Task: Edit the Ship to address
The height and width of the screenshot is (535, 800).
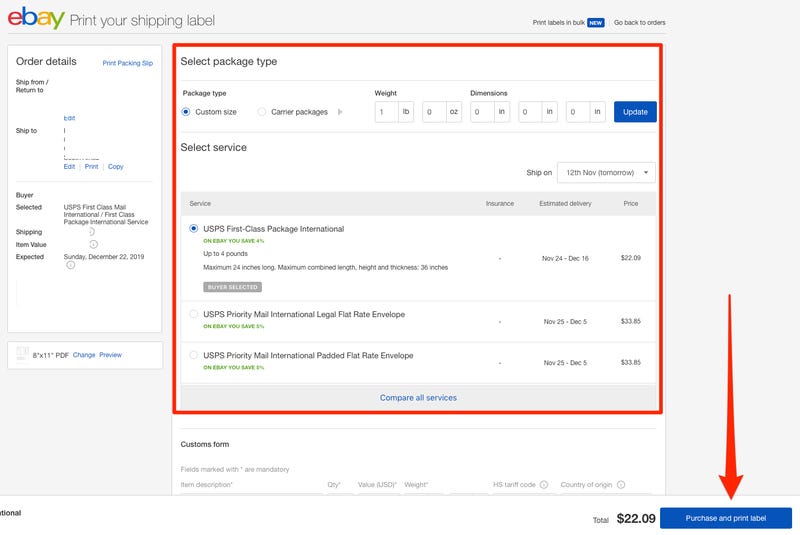Action: [69, 166]
